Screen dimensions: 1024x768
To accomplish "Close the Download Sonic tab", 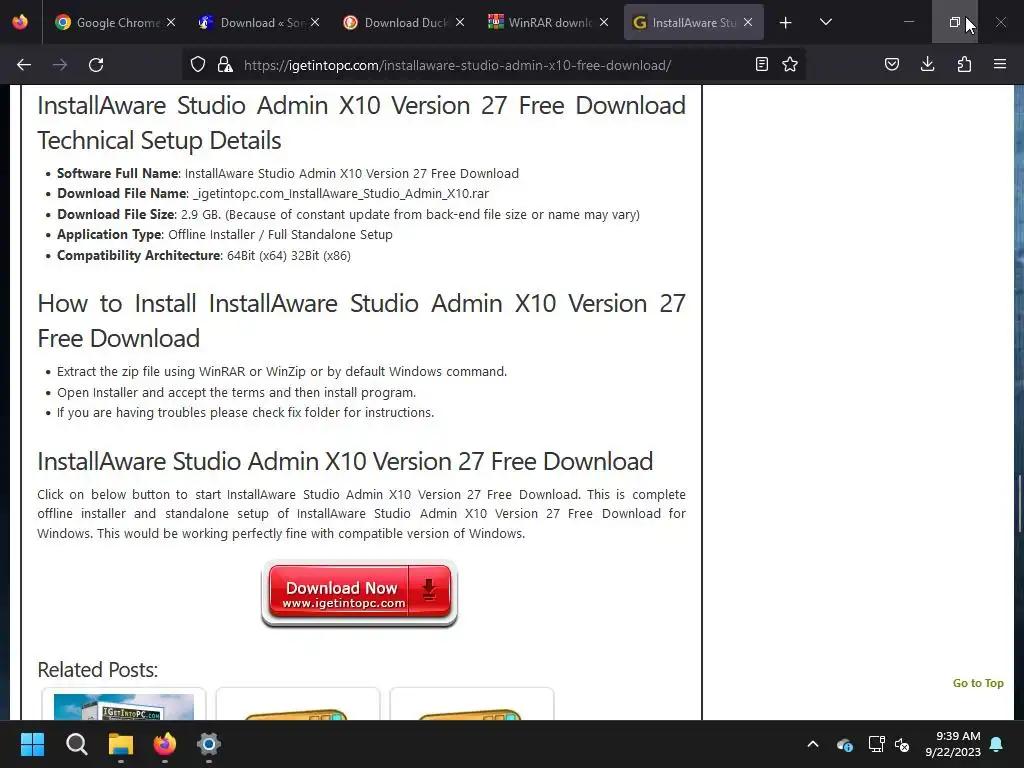I will coord(315,22).
